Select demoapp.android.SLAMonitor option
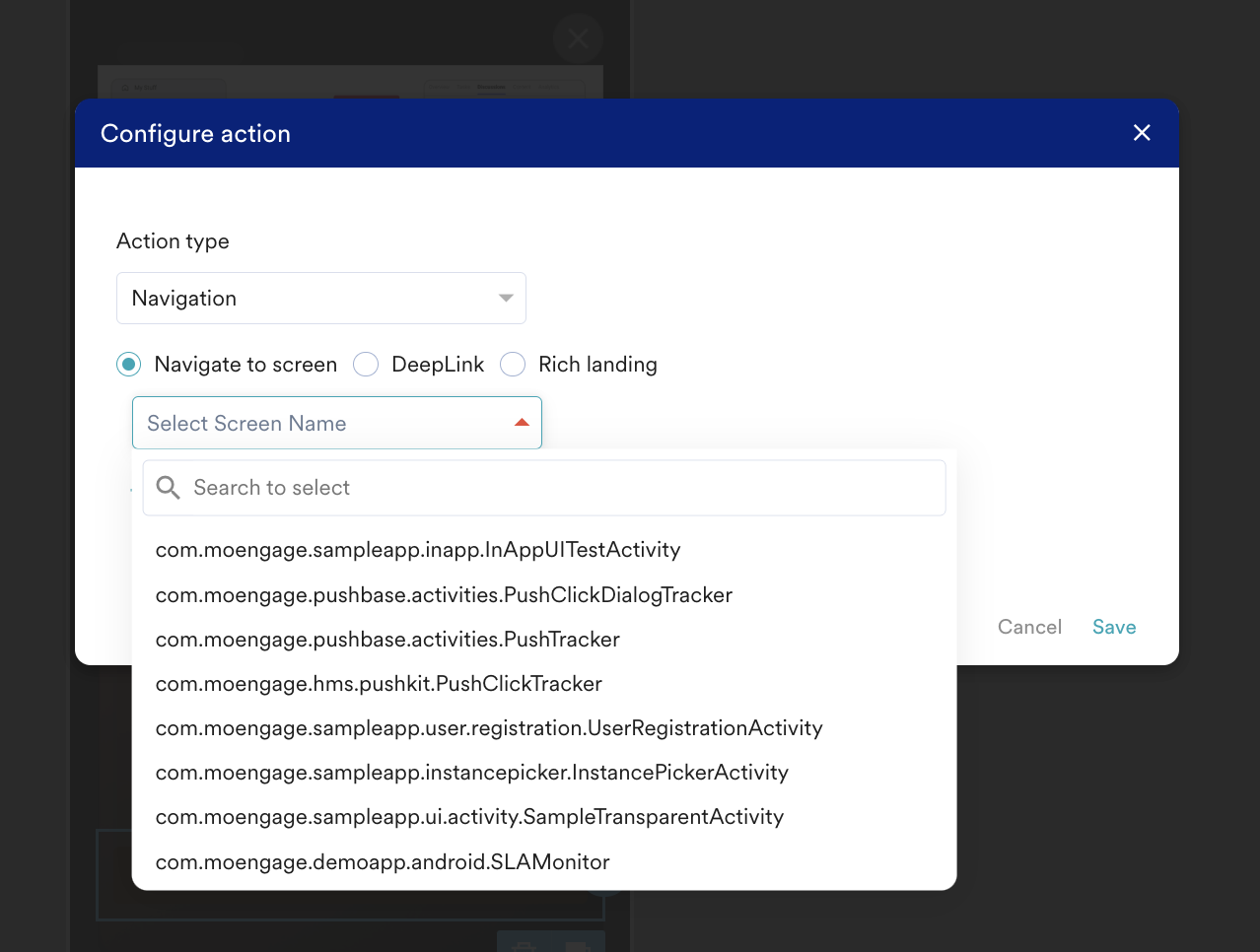 (x=544, y=862)
